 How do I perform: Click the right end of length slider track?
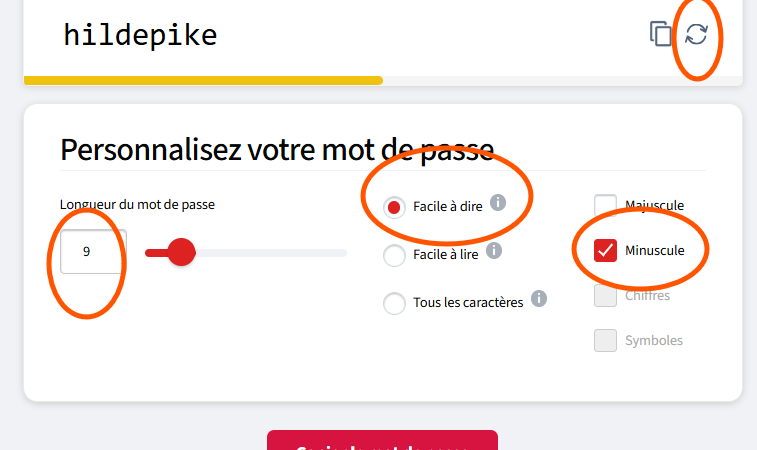[344, 253]
